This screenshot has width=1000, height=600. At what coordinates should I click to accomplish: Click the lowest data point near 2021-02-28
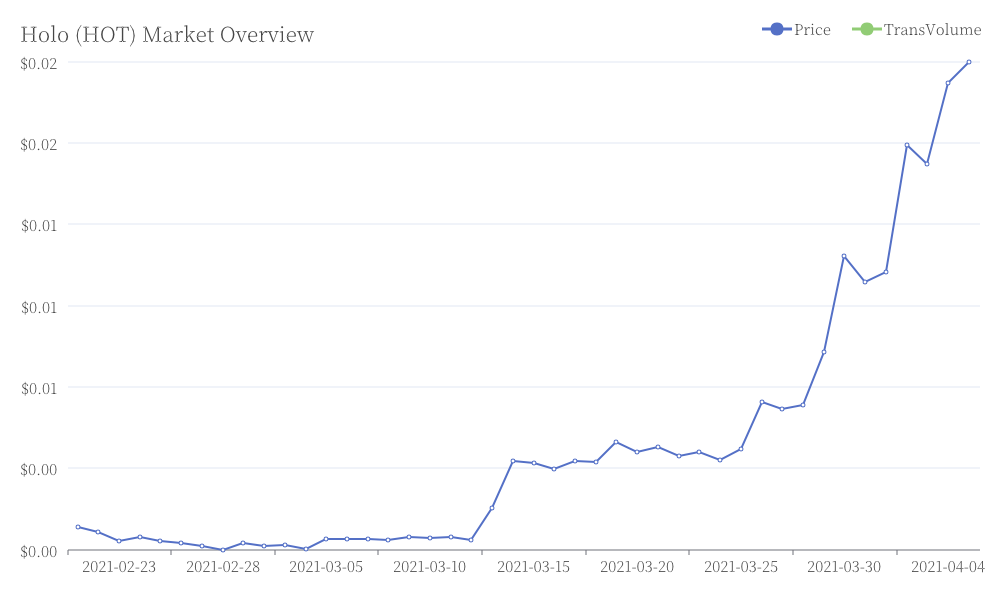223,550
